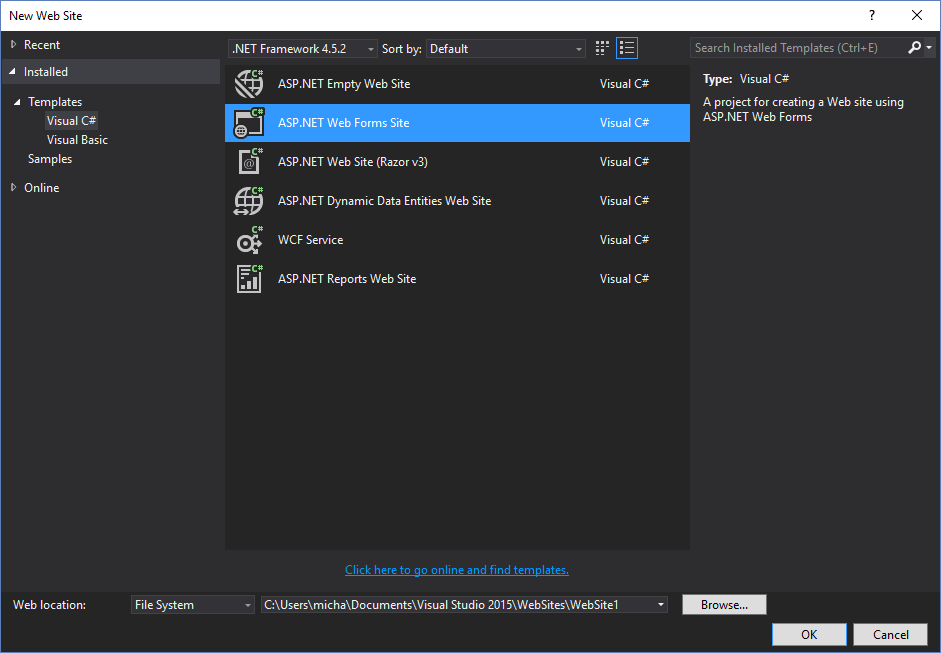Select Samples in the tree
Viewport: 941px width, 653px height.
(x=50, y=159)
